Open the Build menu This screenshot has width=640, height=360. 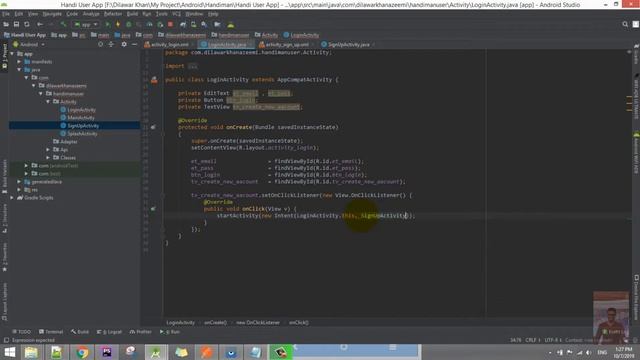pos(132,14)
